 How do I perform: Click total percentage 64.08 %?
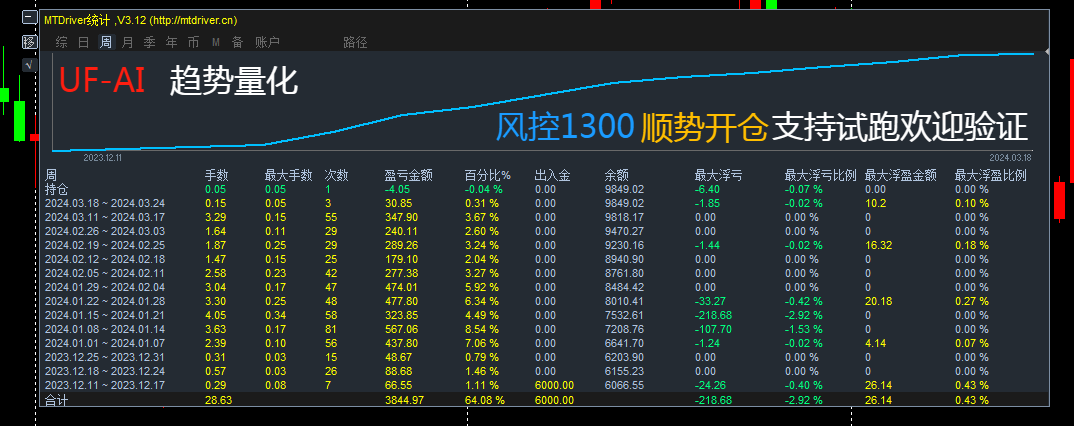pos(485,400)
